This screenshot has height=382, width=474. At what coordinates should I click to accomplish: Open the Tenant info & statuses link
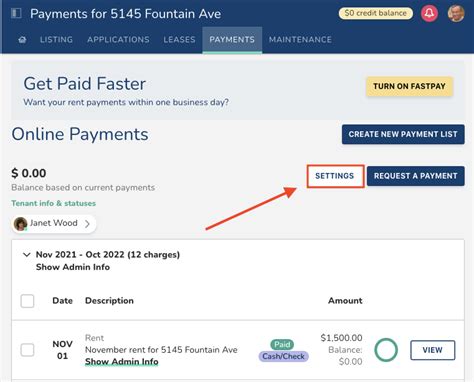[54, 203]
